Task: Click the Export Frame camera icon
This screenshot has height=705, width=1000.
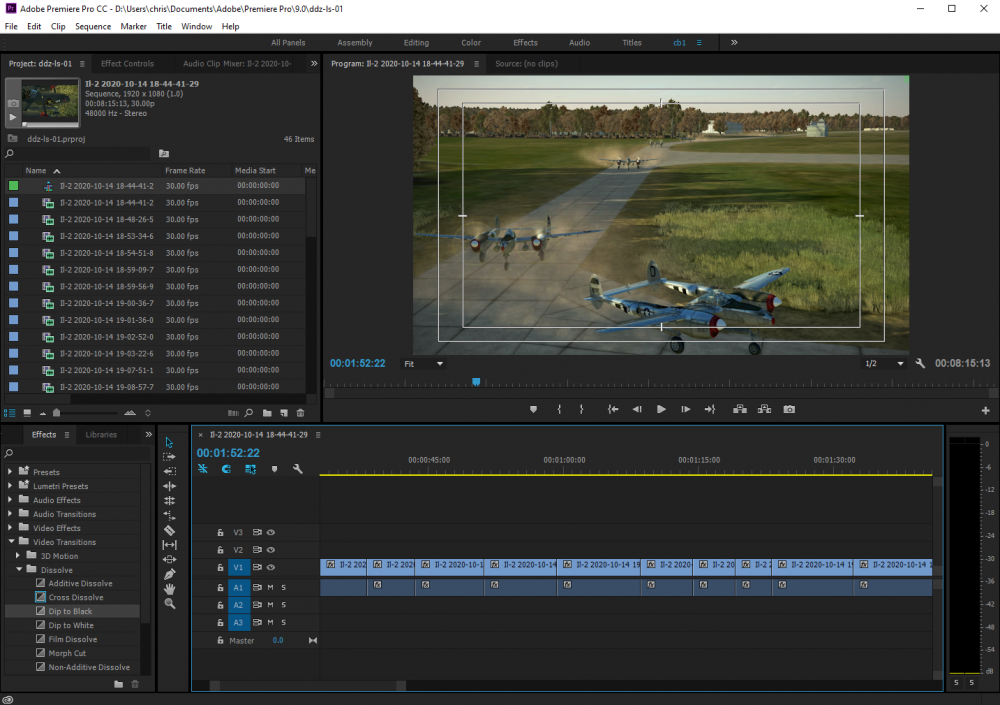Action: (x=789, y=409)
